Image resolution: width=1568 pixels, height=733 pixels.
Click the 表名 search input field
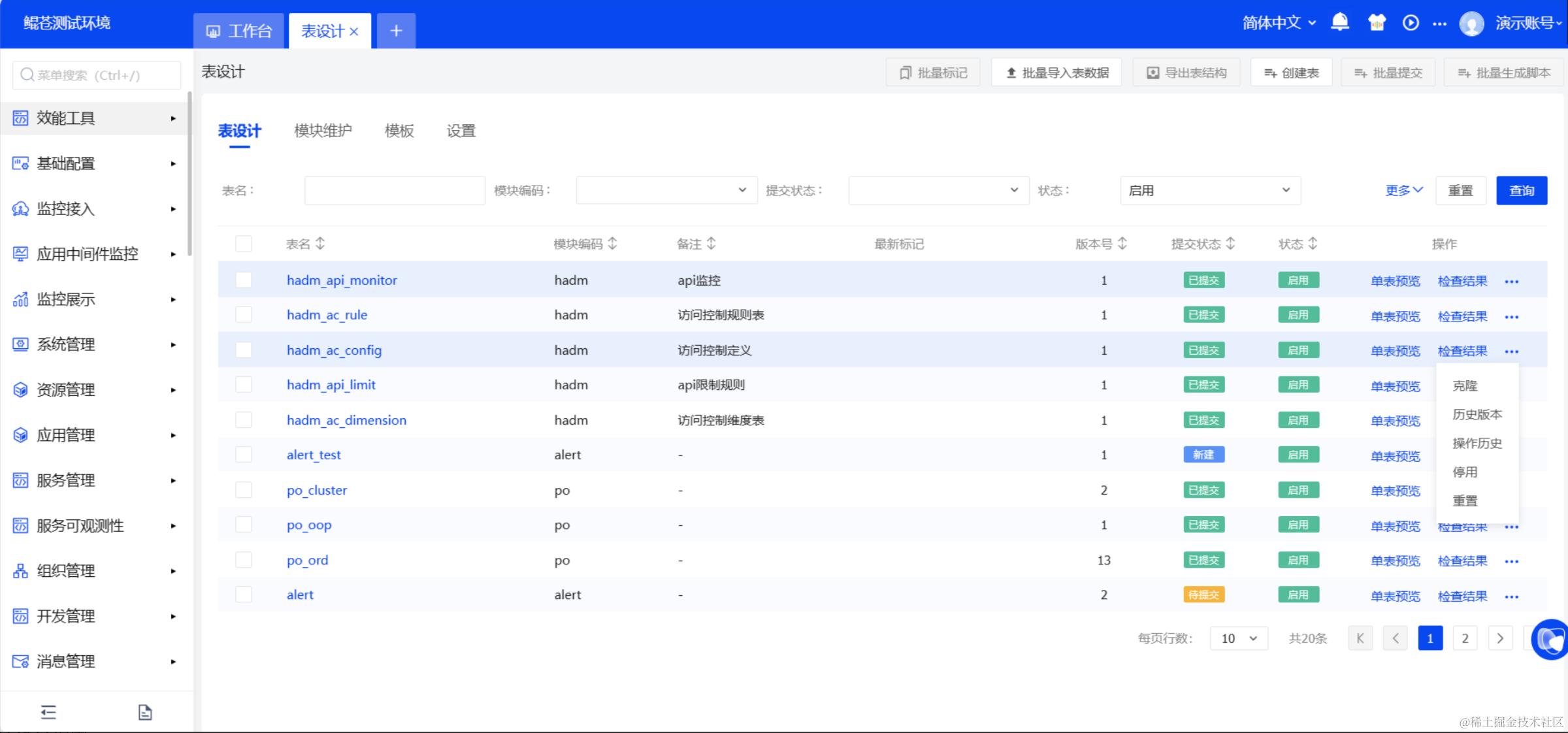coord(395,190)
